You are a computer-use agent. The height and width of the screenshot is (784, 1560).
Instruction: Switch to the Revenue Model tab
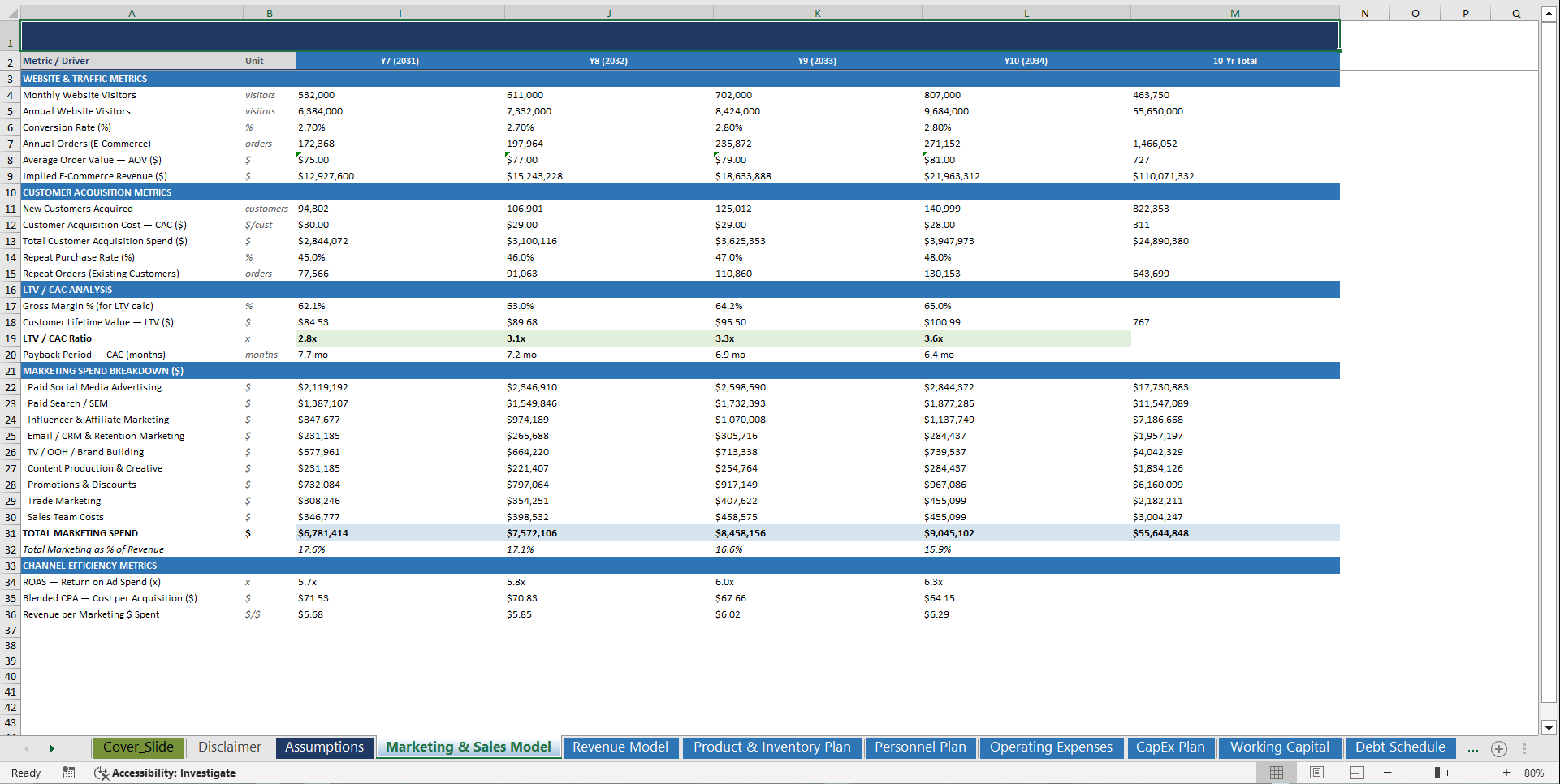pyautogui.click(x=620, y=747)
